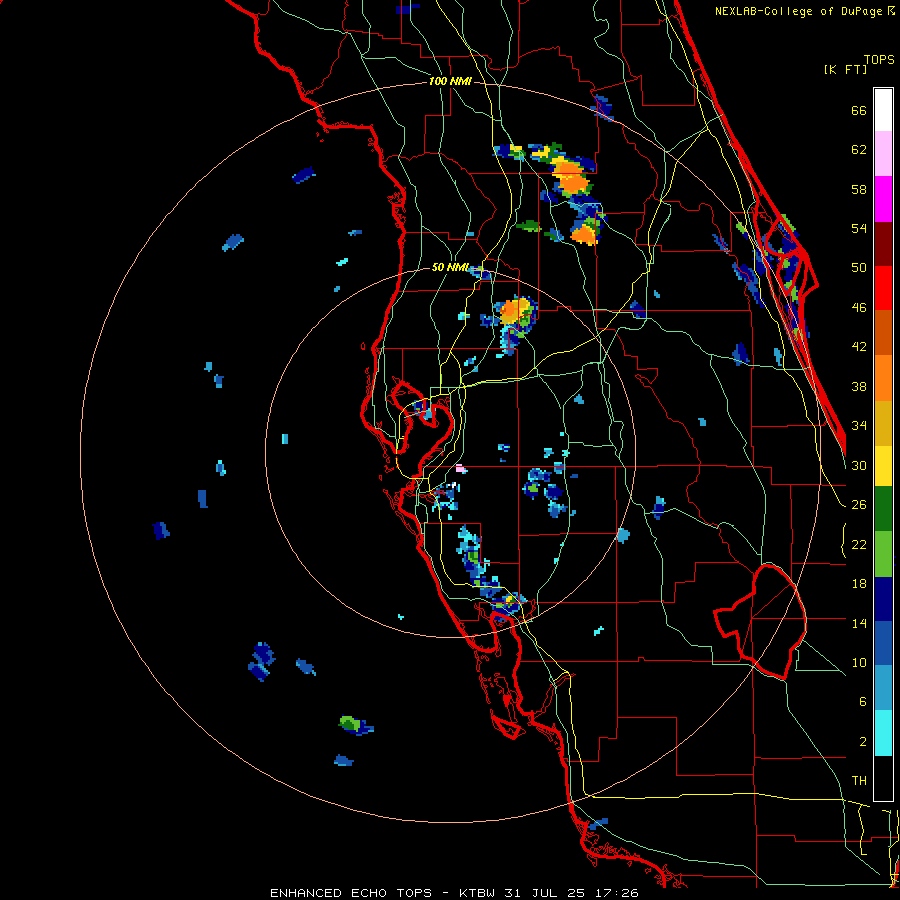Select the yellow 30 kft legend swatch
Screen dimensions: 900x900
click(883, 465)
